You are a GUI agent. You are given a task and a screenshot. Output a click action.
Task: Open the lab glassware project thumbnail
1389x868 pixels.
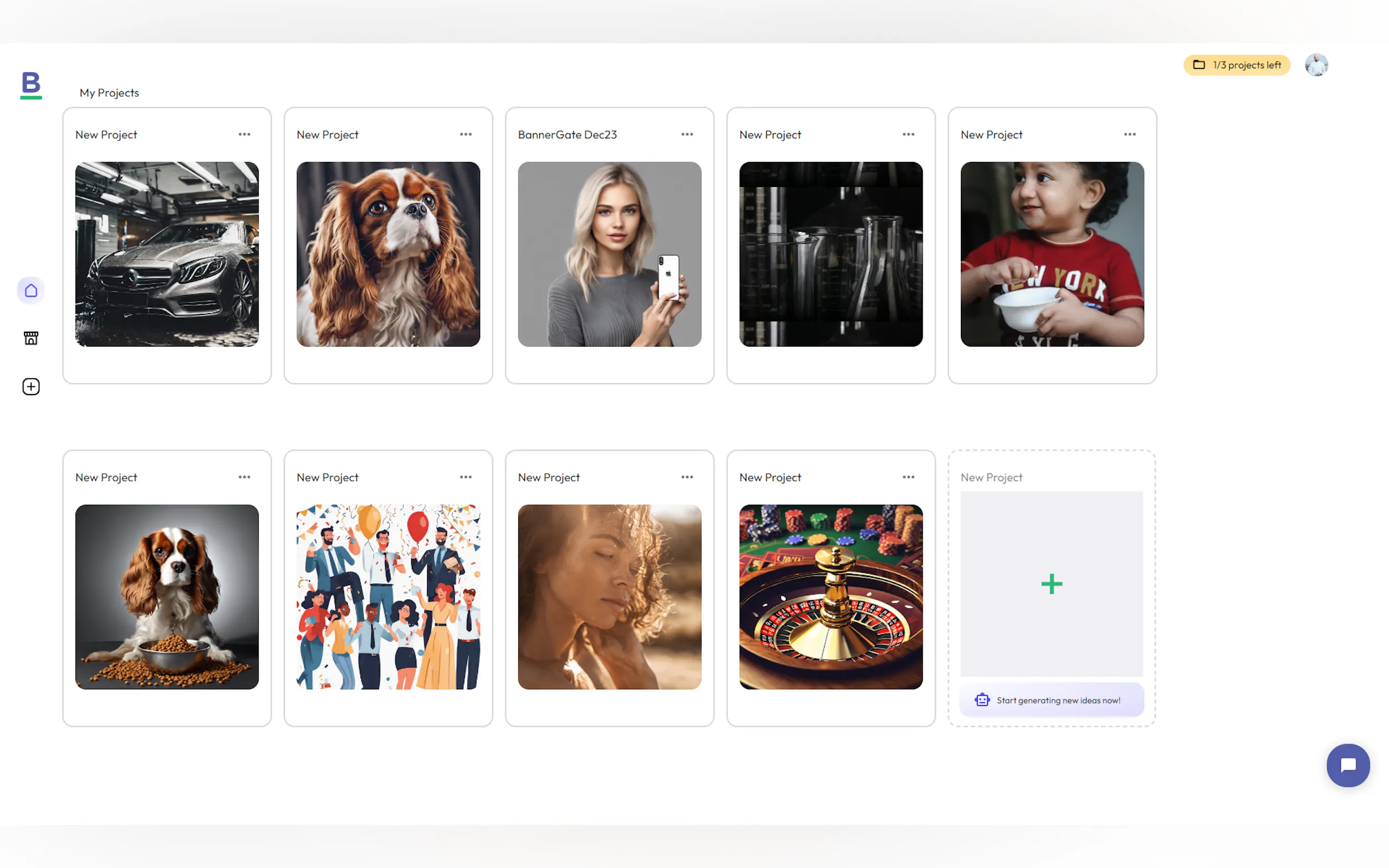pos(830,254)
